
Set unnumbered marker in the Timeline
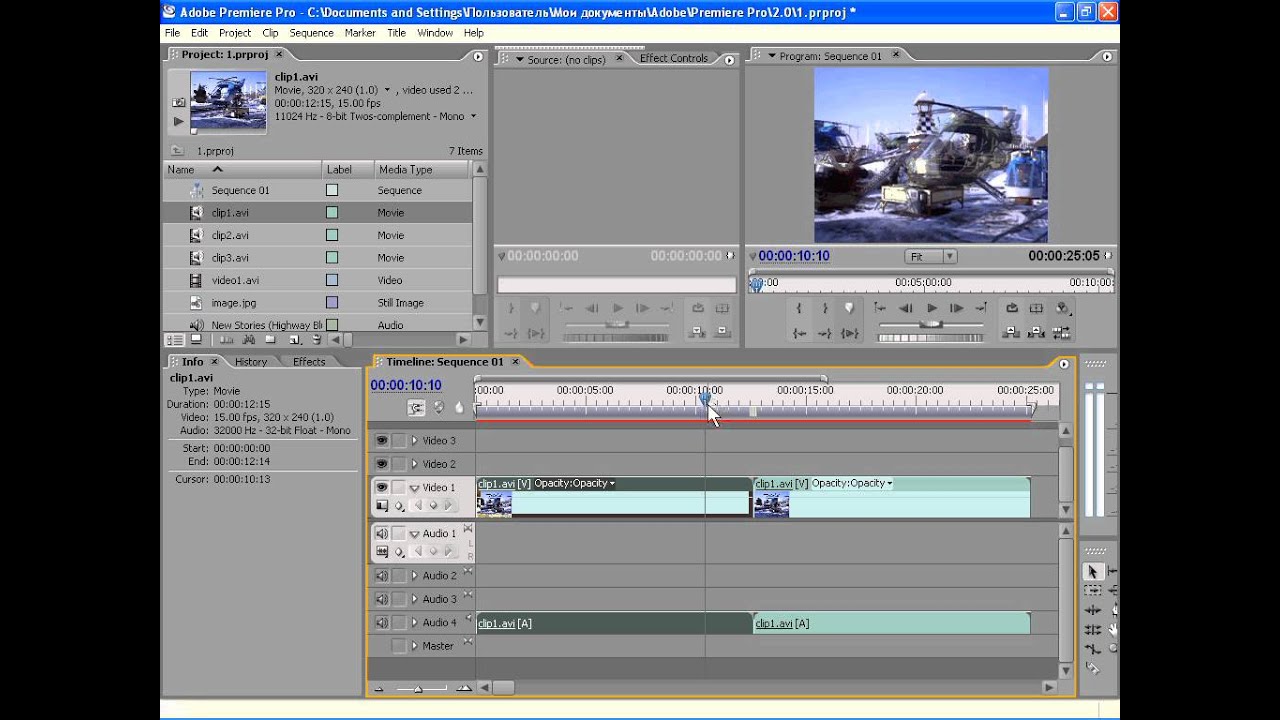[x=459, y=408]
